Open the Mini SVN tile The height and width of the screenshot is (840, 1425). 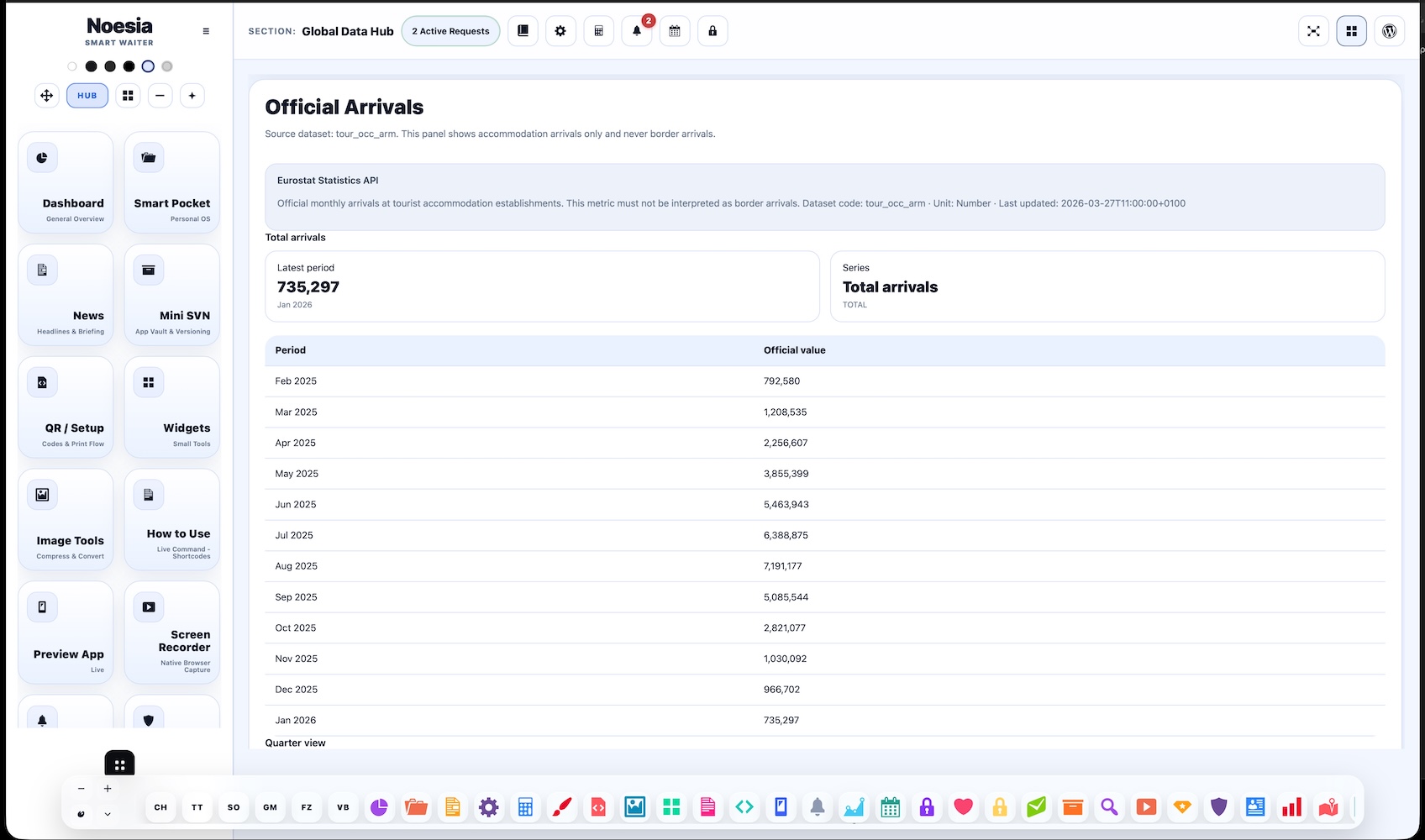point(172,295)
